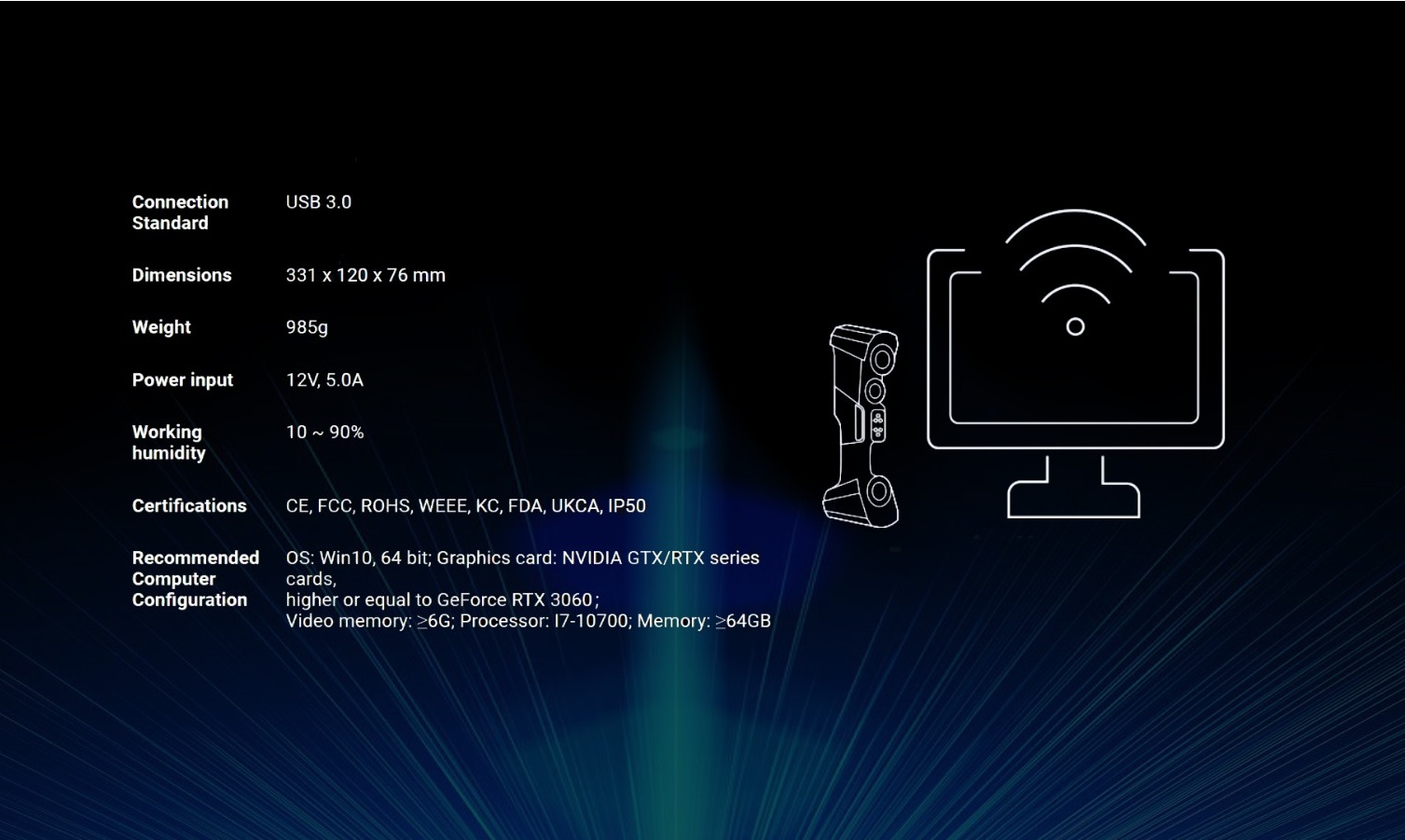
Task: Click the handheld 3D scanner illustration
Action: (x=861, y=425)
